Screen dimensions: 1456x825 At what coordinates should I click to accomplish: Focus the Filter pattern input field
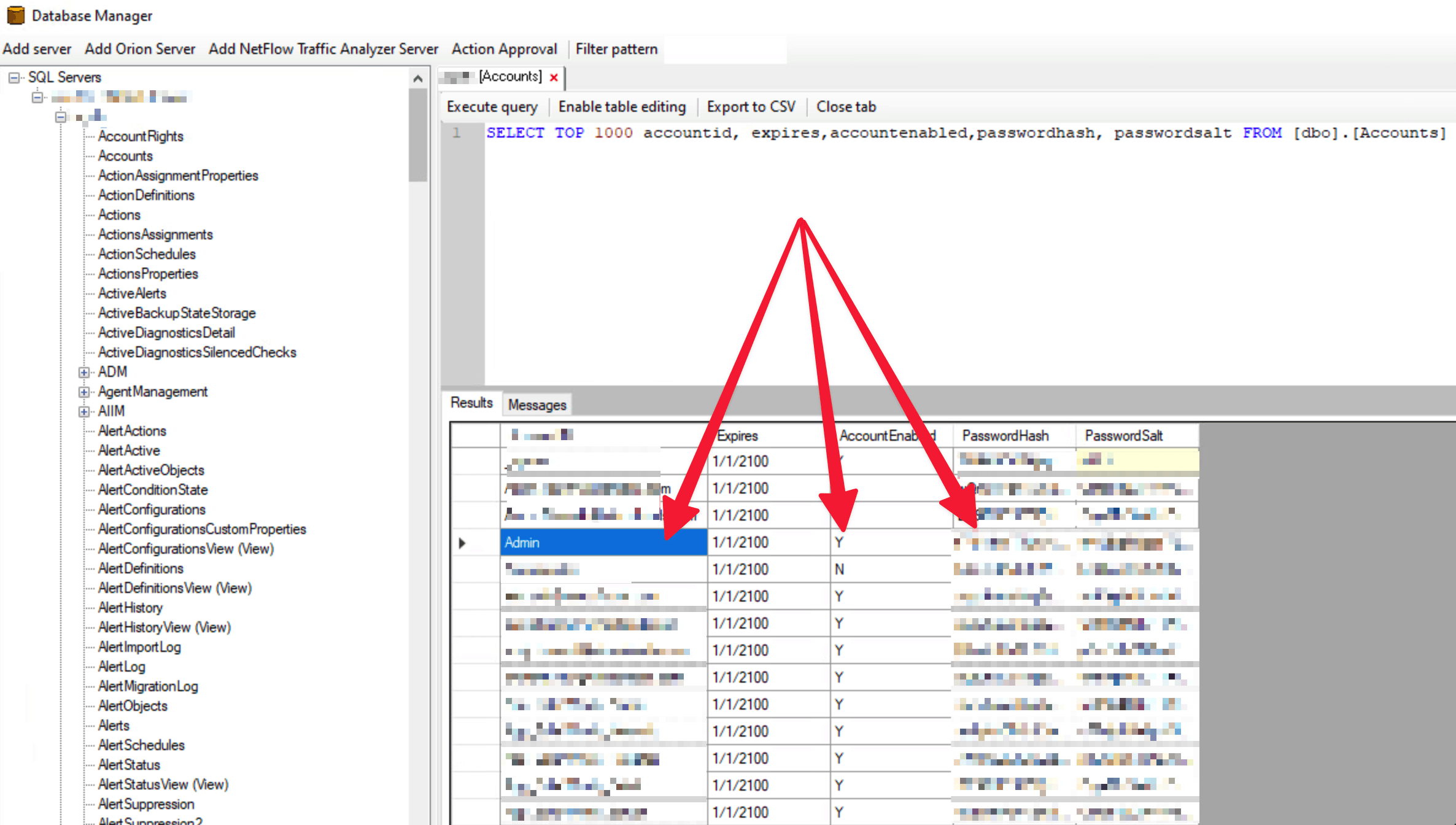(x=726, y=49)
